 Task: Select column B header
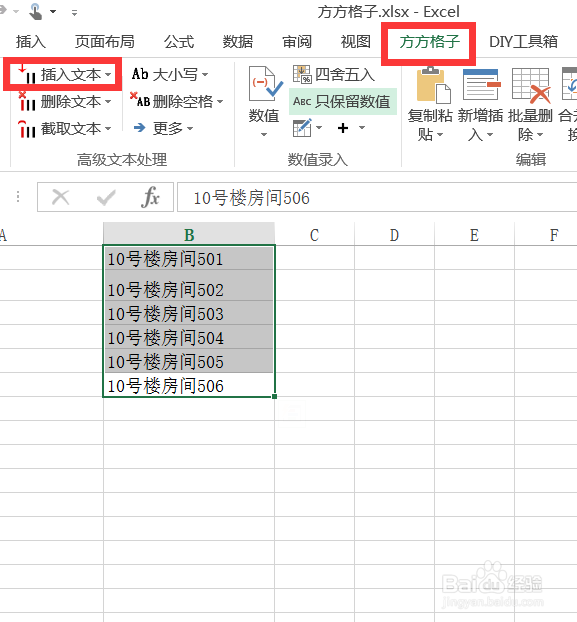[189, 234]
